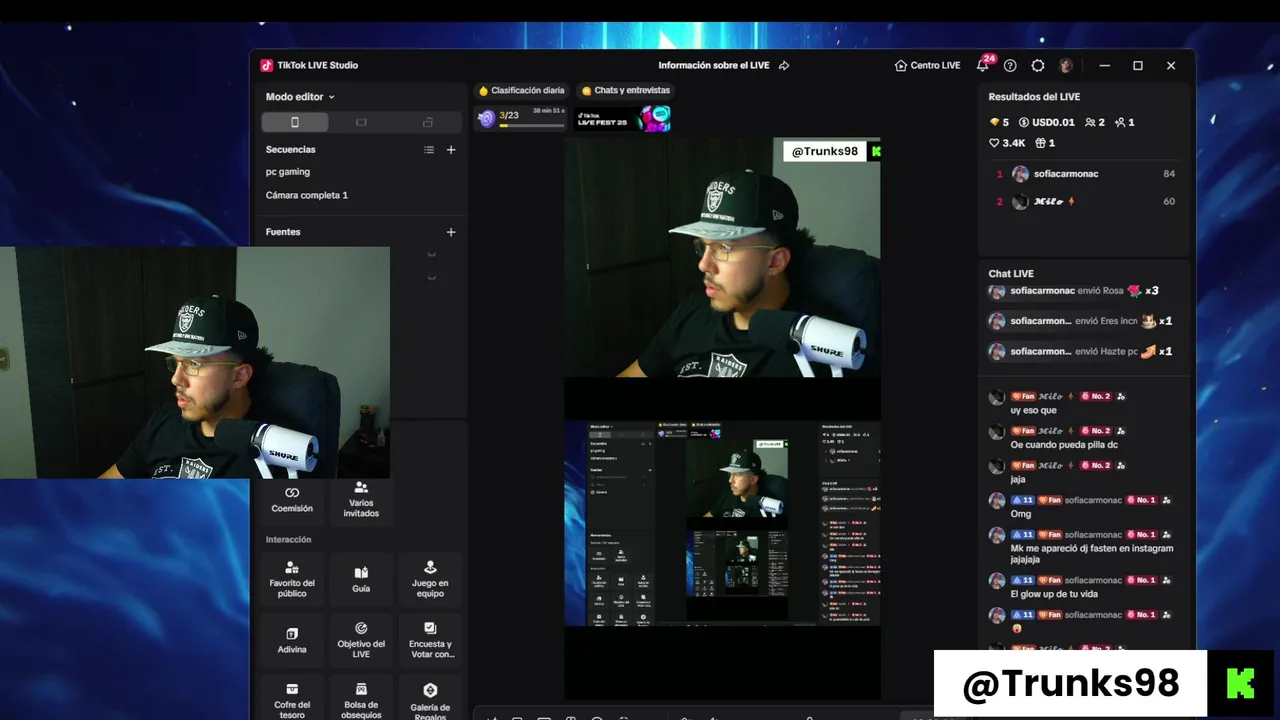This screenshot has width=1280, height=720.
Task: View the 3.4K likes stat
Action: pos(1007,143)
